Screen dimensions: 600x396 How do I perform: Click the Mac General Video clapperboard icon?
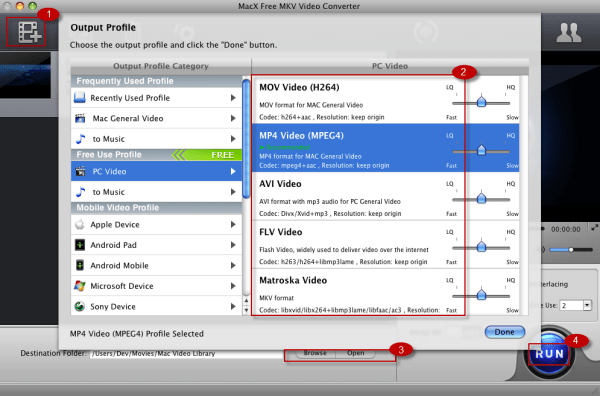point(80,118)
